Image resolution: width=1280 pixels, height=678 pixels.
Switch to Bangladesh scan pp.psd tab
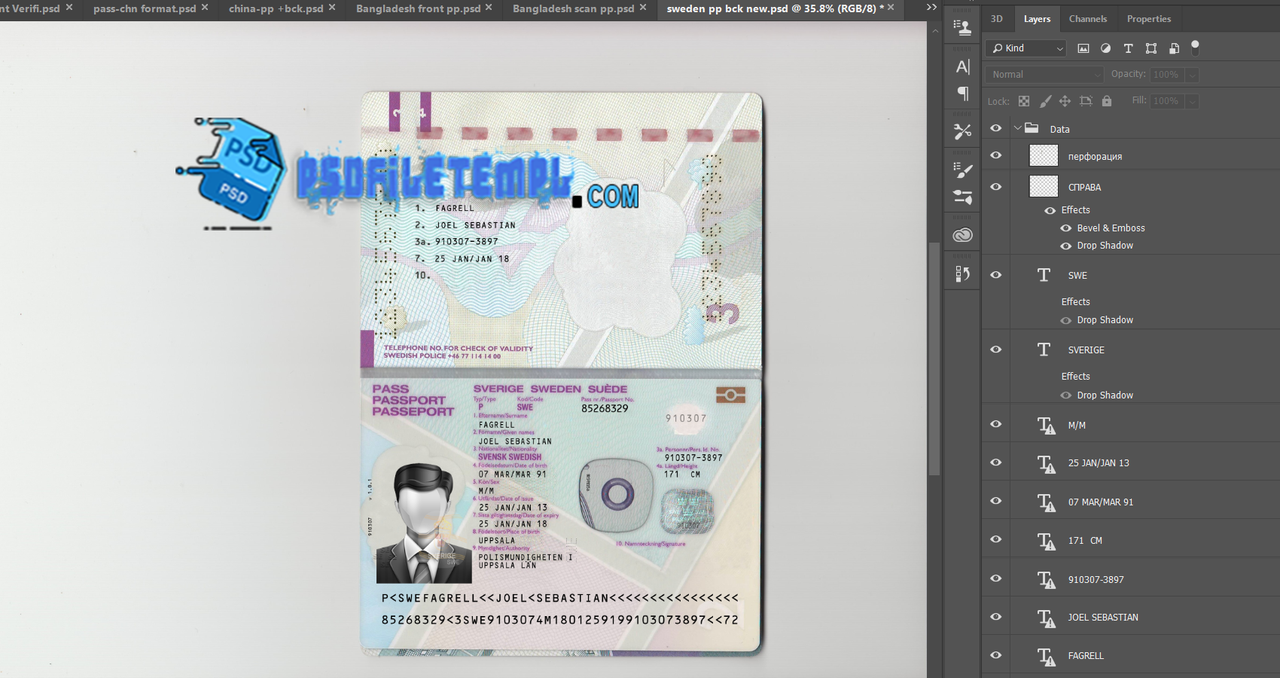tap(573, 8)
